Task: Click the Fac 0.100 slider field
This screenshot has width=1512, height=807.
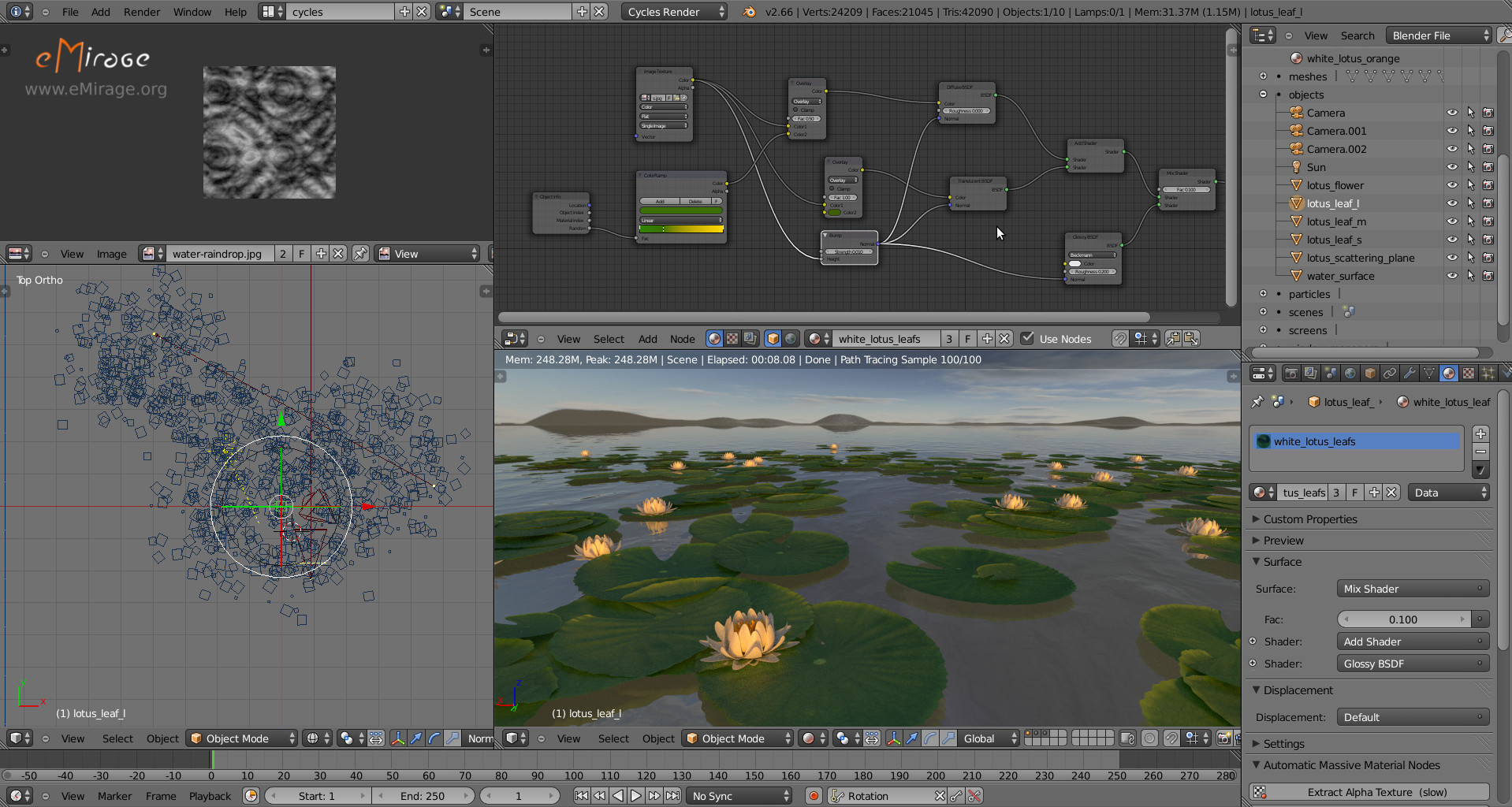Action: [x=1403, y=619]
